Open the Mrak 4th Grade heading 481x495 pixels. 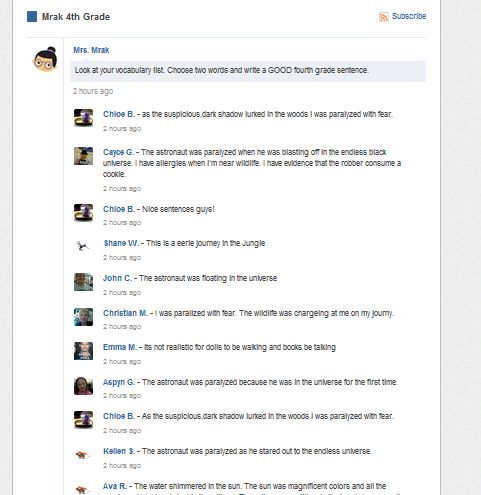[76, 17]
